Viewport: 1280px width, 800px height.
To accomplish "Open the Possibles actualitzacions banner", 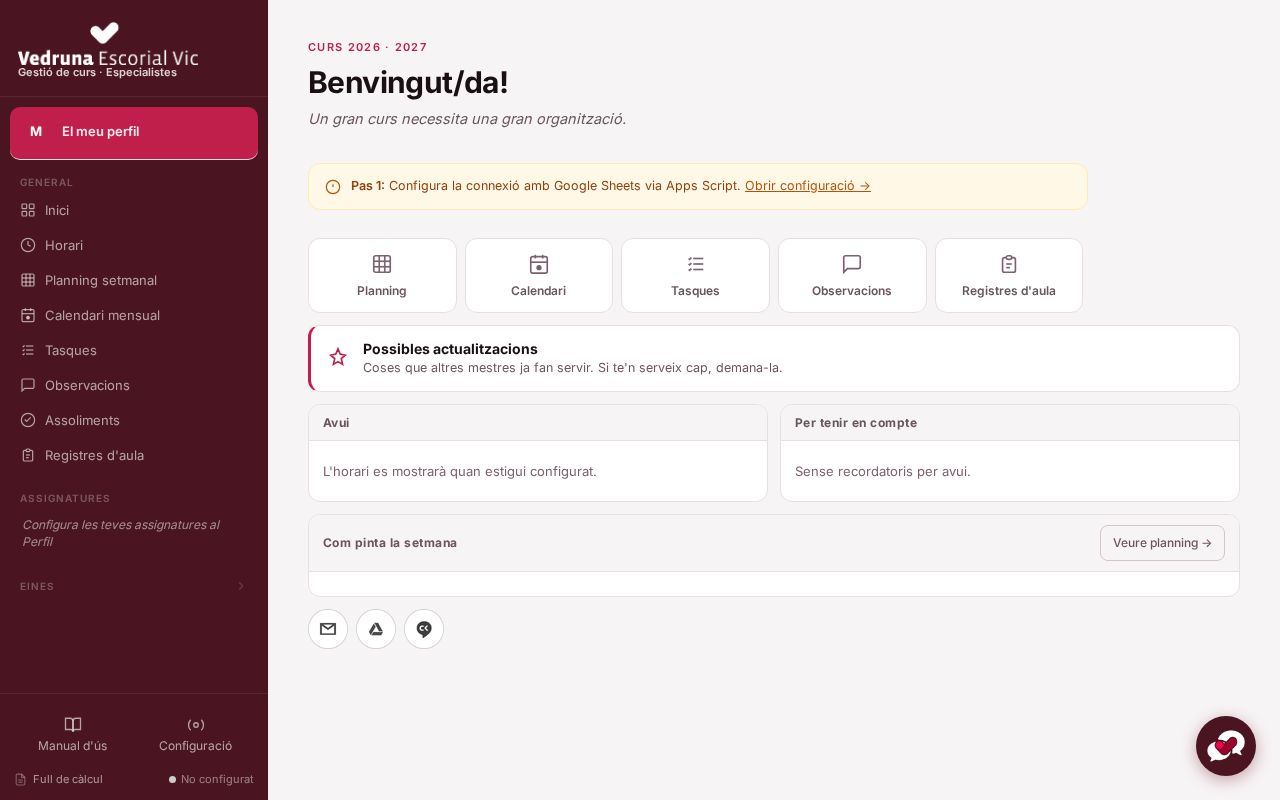I will coord(774,358).
